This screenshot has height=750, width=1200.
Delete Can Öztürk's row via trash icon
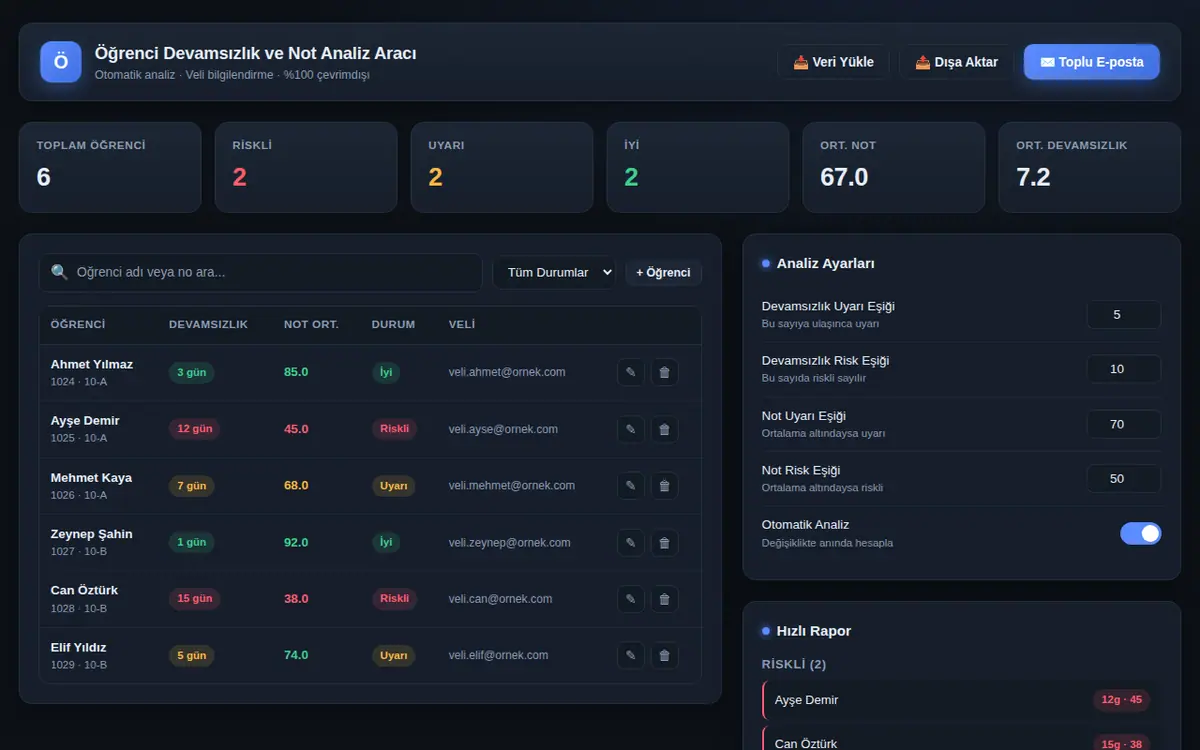664,599
